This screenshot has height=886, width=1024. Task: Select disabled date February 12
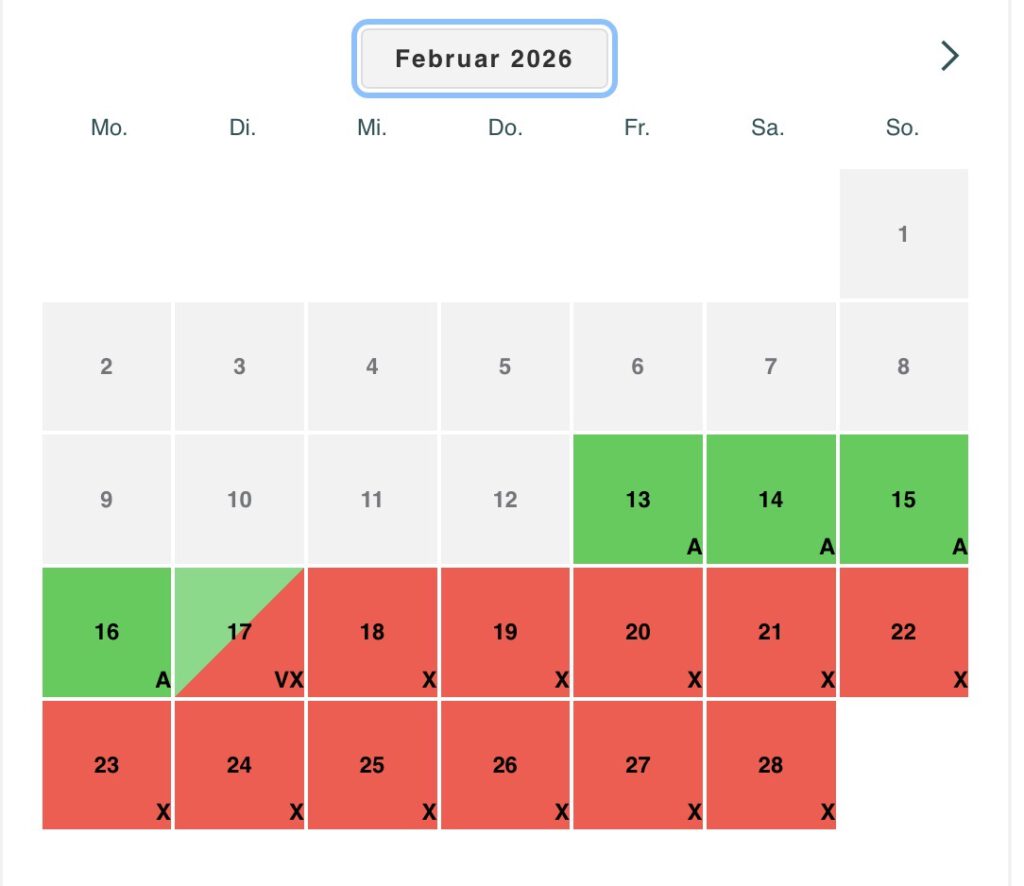pos(505,499)
